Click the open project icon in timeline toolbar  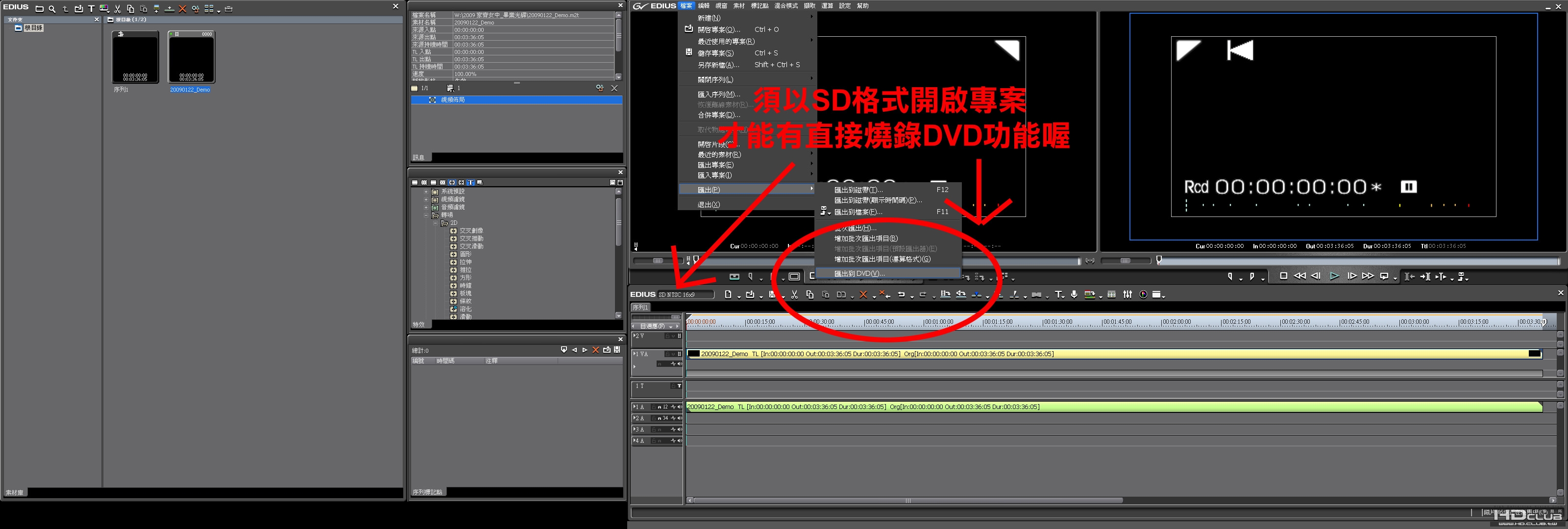point(751,295)
